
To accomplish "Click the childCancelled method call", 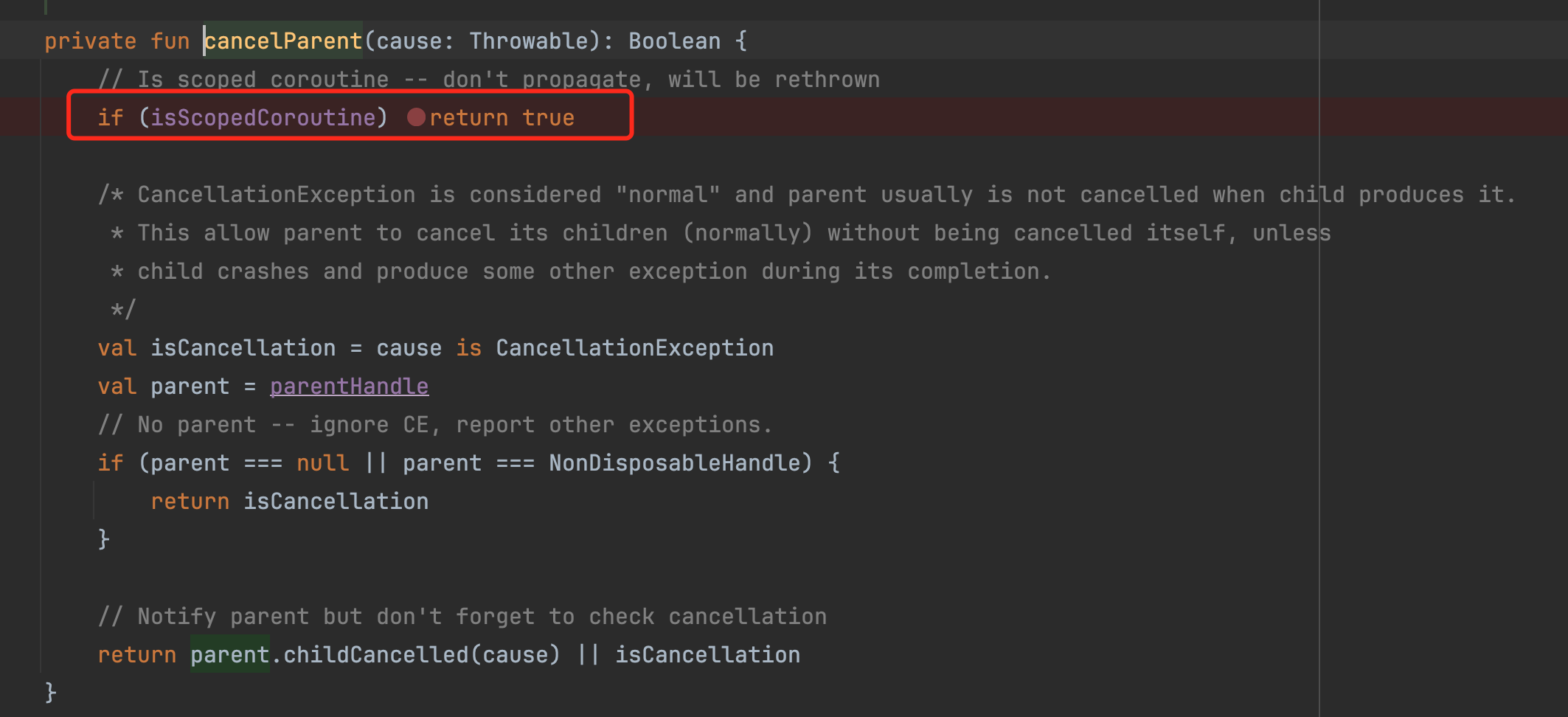I will coord(375,655).
